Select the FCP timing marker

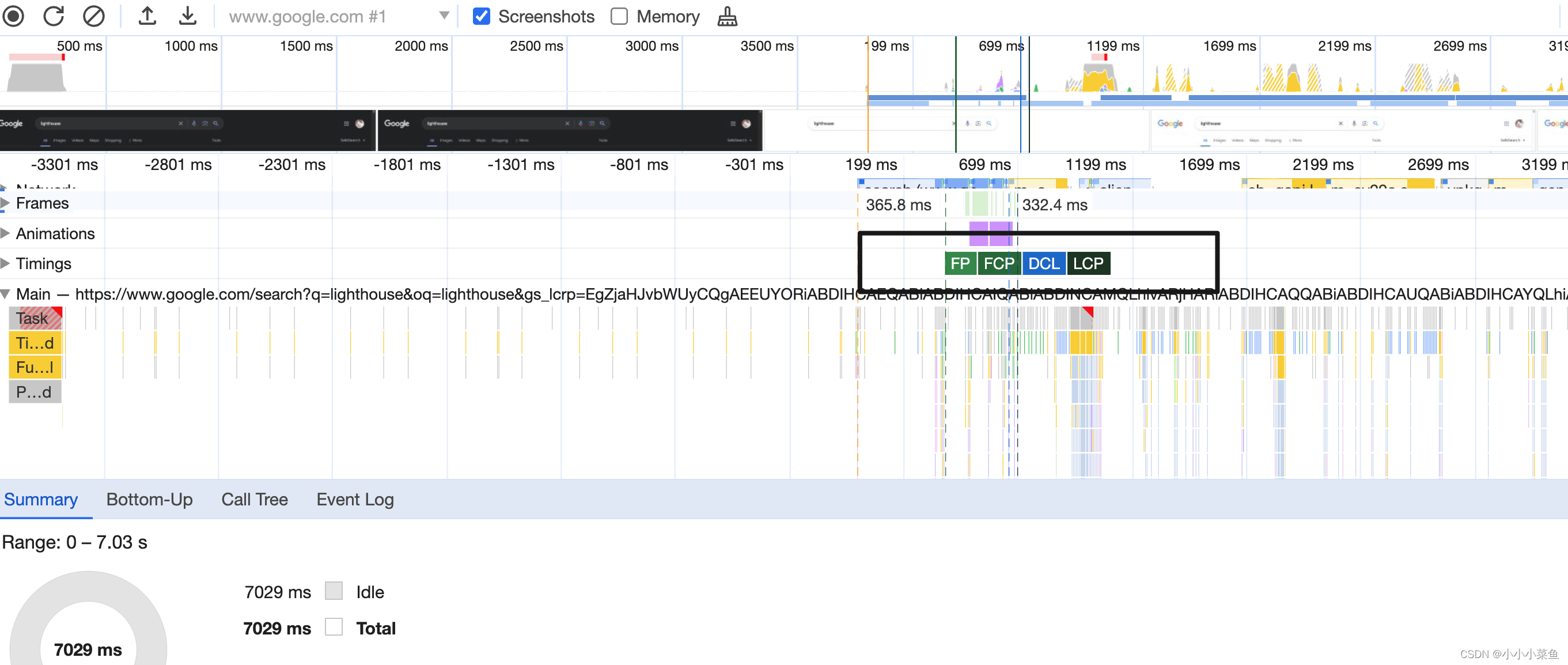(999, 263)
